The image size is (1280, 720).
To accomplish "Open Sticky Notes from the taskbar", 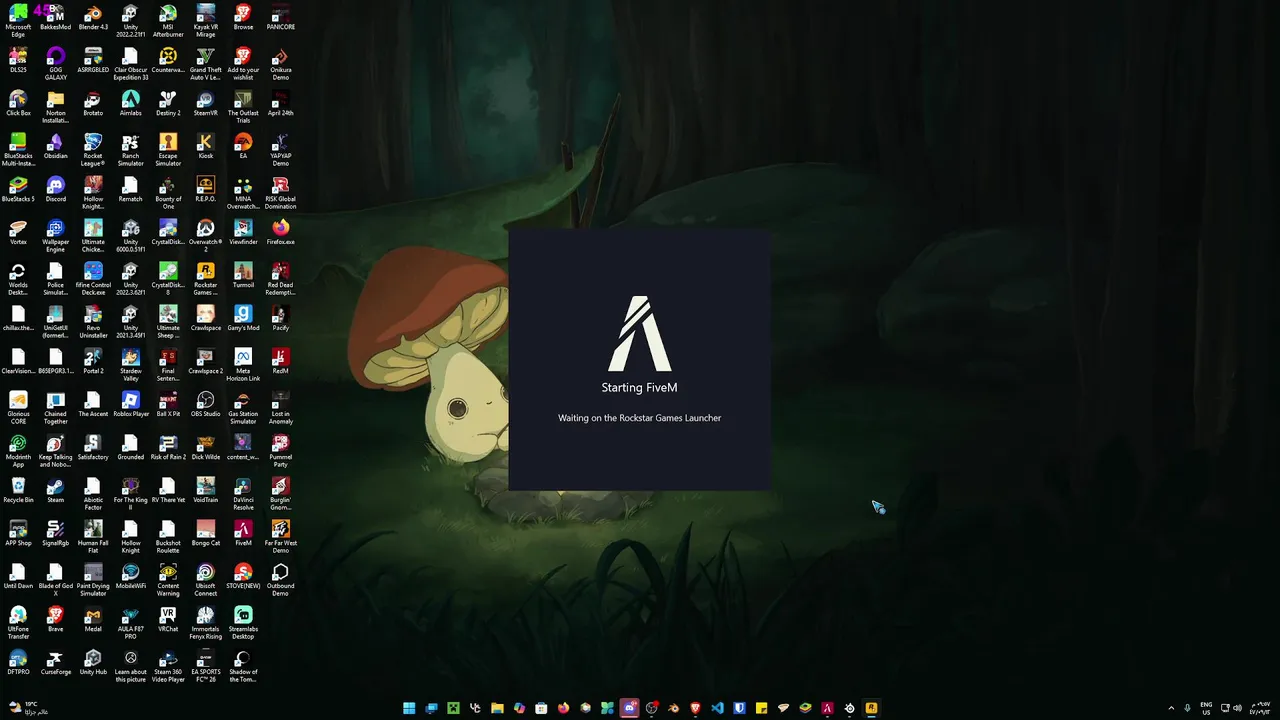I will click(x=761, y=708).
